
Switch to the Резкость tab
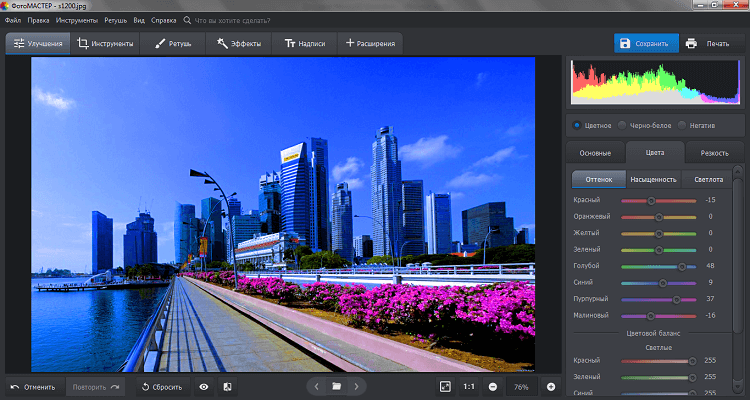(x=714, y=153)
